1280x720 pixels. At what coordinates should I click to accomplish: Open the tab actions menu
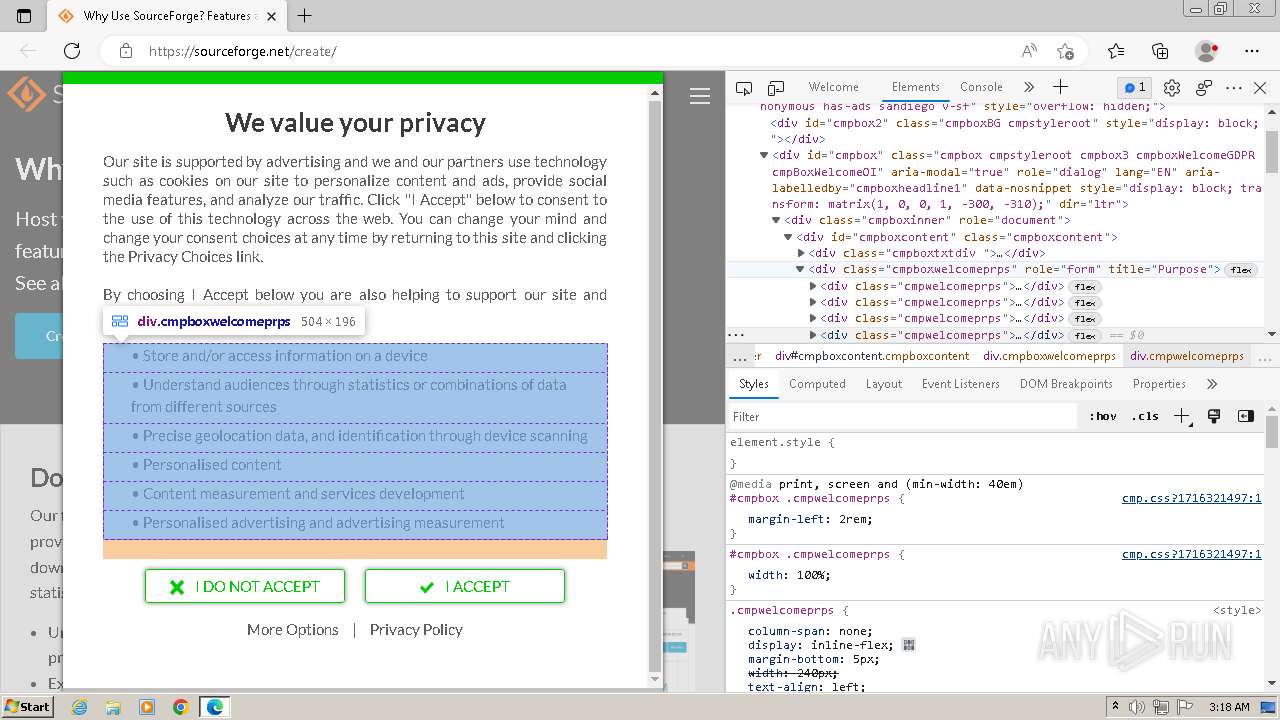pyautogui.click(x=24, y=16)
